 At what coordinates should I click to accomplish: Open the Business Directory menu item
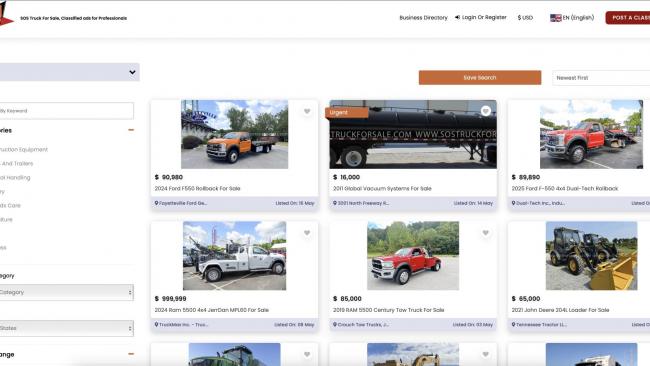(x=423, y=18)
